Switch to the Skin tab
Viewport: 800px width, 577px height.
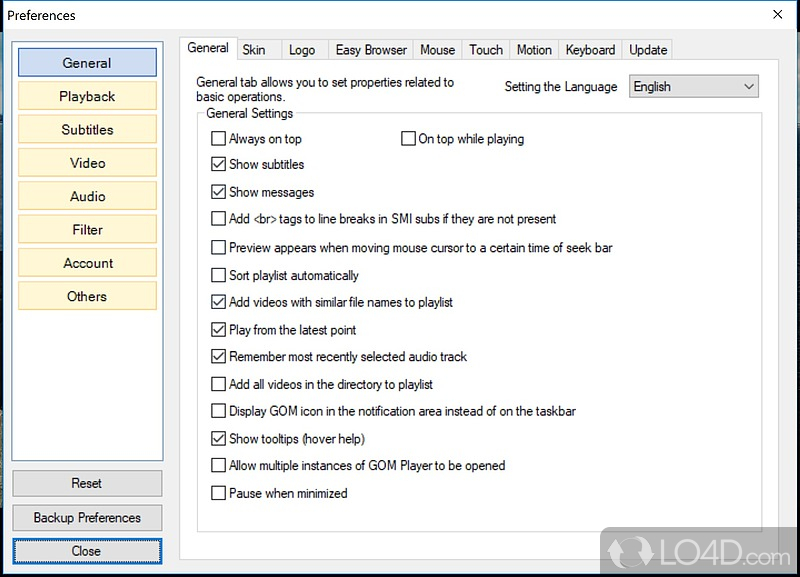(254, 50)
